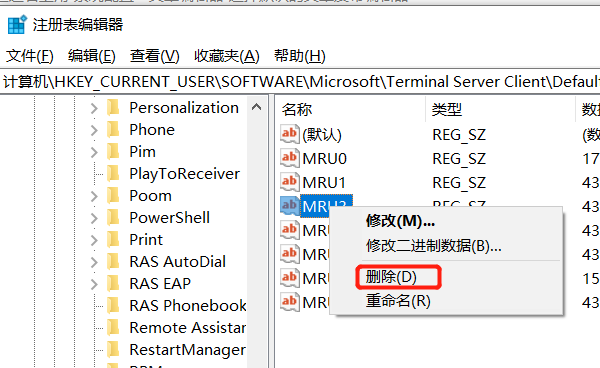Click the string icon of (默认) value

pyautogui.click(x=289, y=134)
